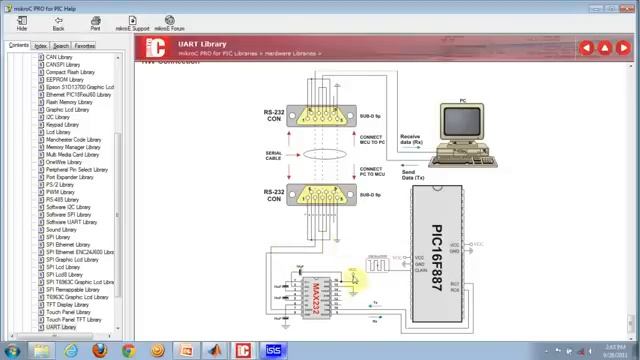Open I2C Library topic
This screenshot has height=360, width=640.
coord(58,117)
